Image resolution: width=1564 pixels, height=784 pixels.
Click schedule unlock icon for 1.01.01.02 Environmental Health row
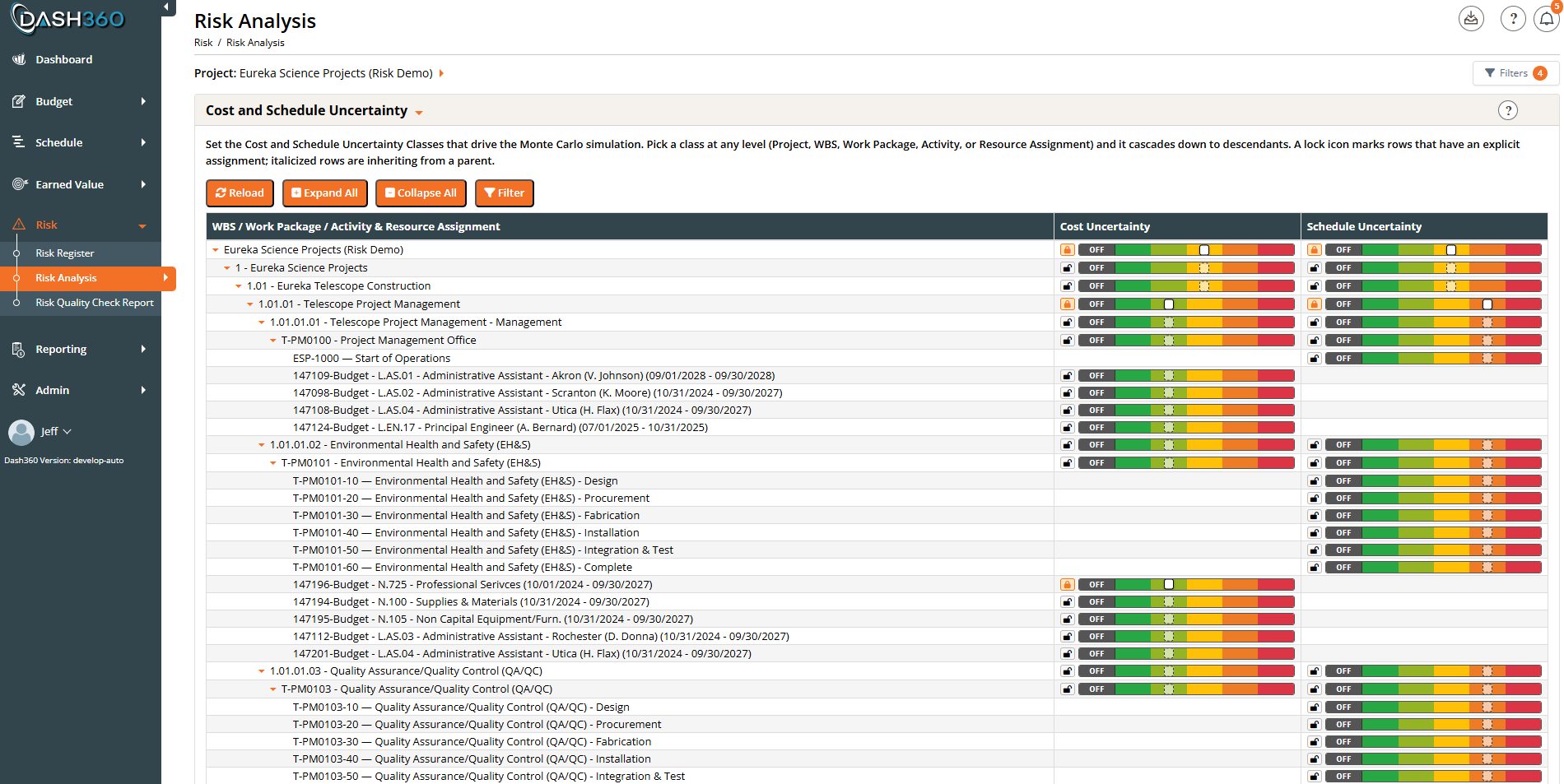(x=1315, y=444)
